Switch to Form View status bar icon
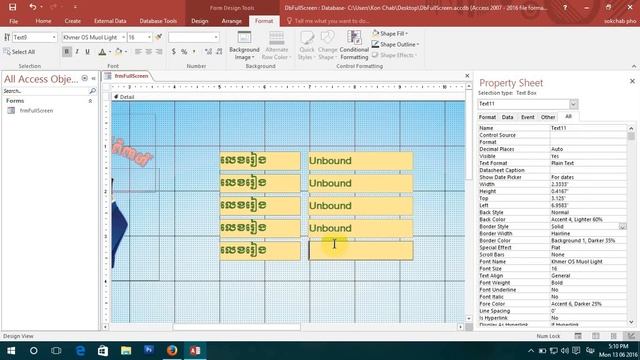 pyautogui.click(x=578, y=336)
